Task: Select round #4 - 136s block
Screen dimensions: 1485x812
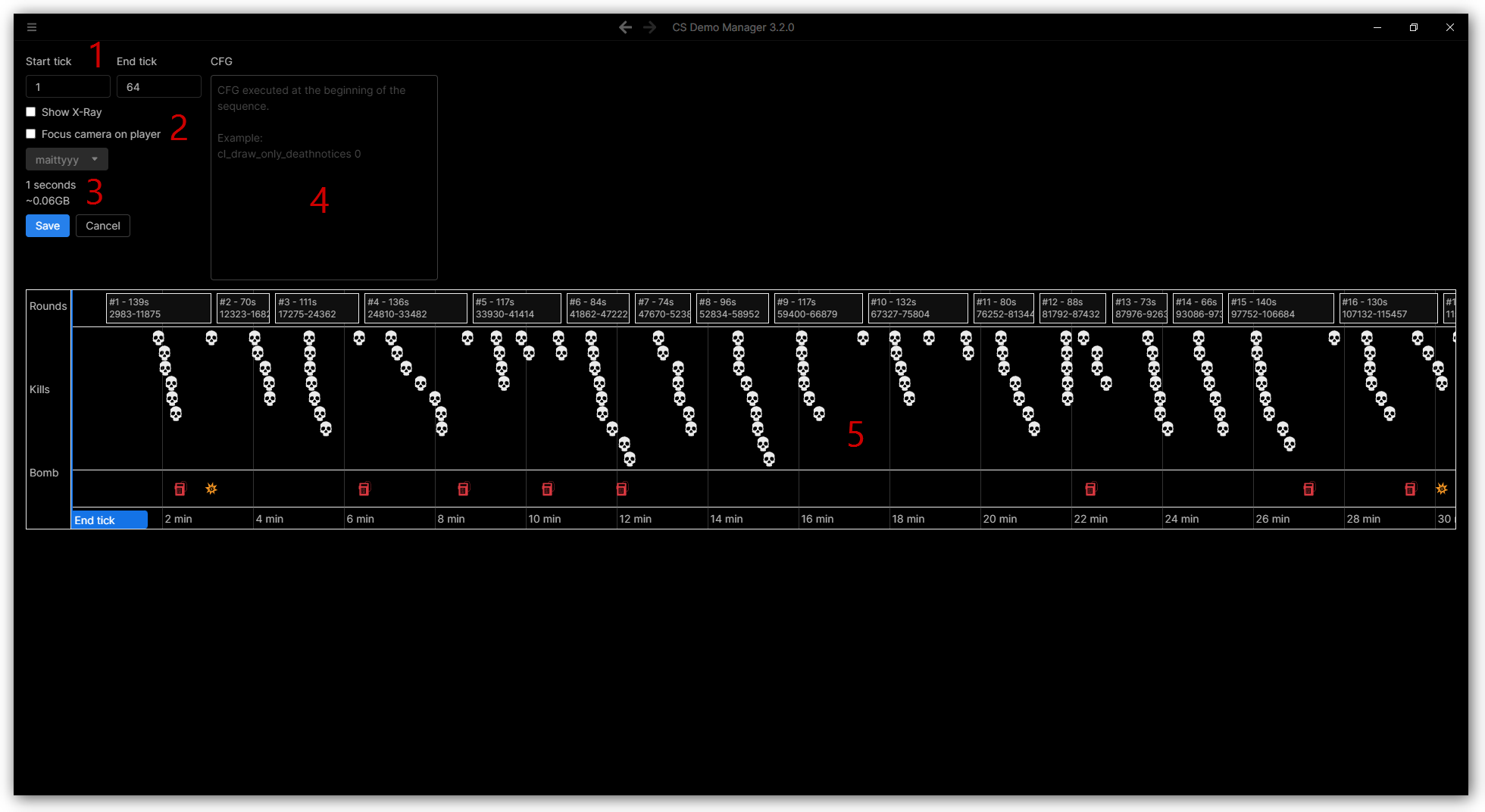Action: tap(416, 308)
